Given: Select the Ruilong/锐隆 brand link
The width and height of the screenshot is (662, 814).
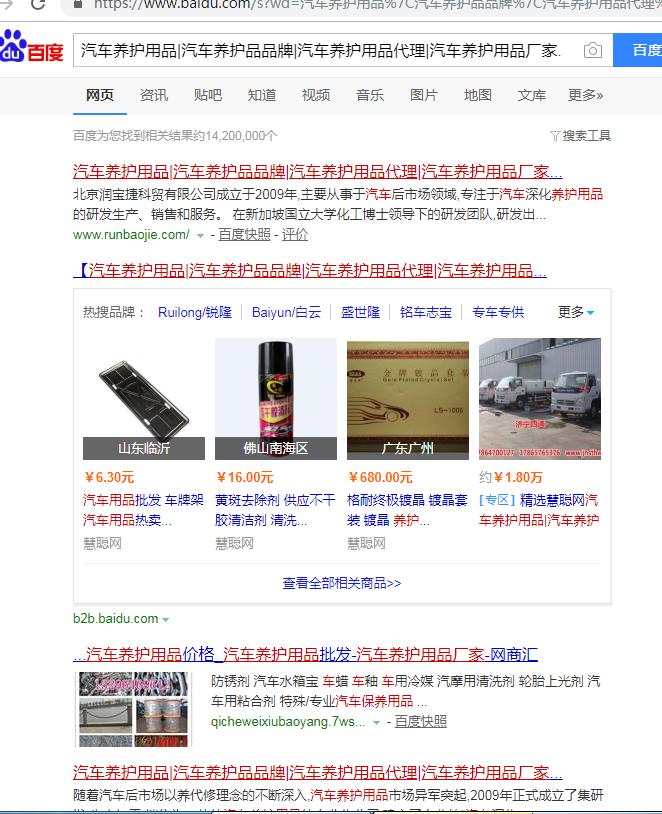Looking at the screenshot, I should [x=194, y=313].
